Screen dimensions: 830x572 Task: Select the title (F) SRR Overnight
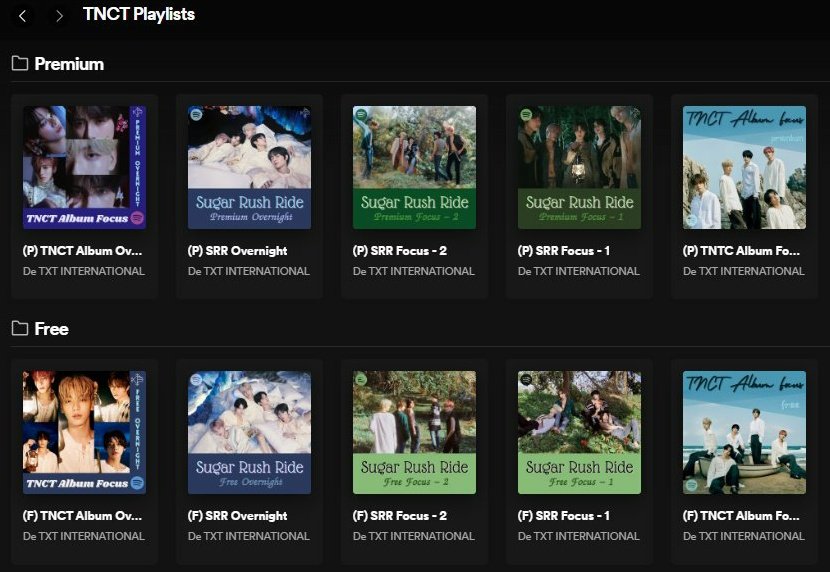pyautogui.click(x=237, y=516)
